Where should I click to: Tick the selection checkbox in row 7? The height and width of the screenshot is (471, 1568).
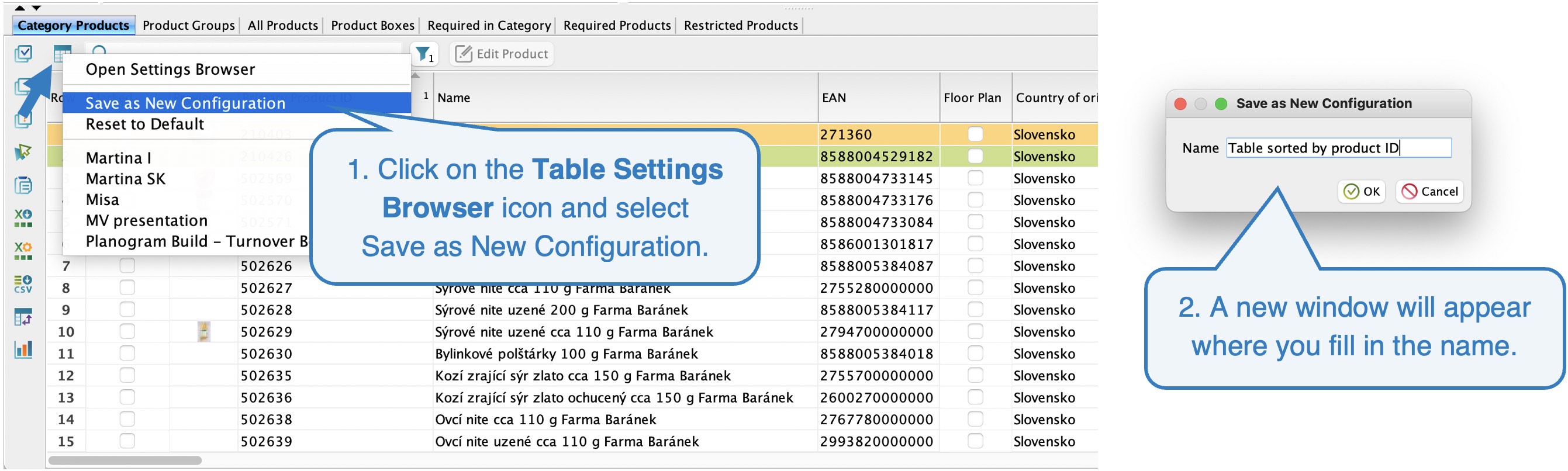(127, 266)
